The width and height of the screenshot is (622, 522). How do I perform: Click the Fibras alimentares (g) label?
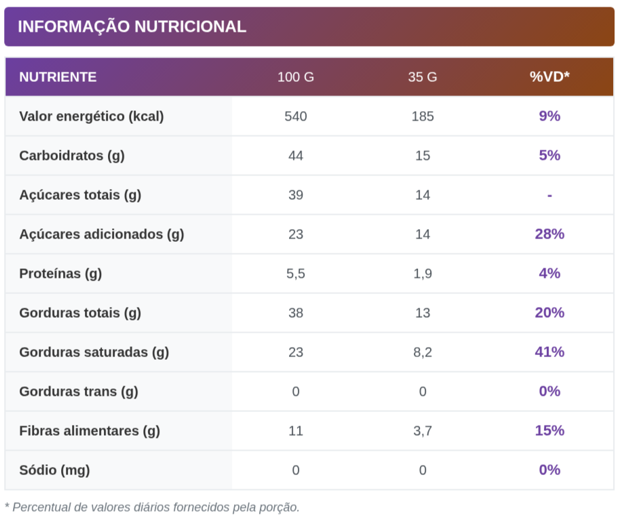[x=90, y=431]
